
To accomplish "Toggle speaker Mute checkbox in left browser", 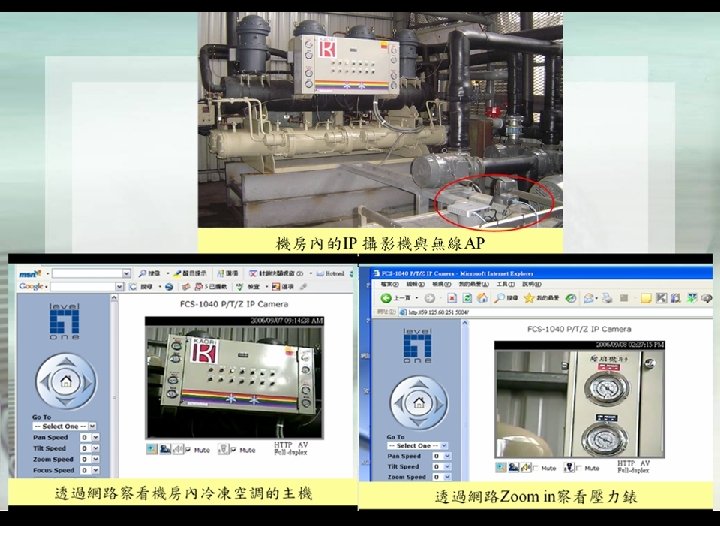I will coord(188,450).
